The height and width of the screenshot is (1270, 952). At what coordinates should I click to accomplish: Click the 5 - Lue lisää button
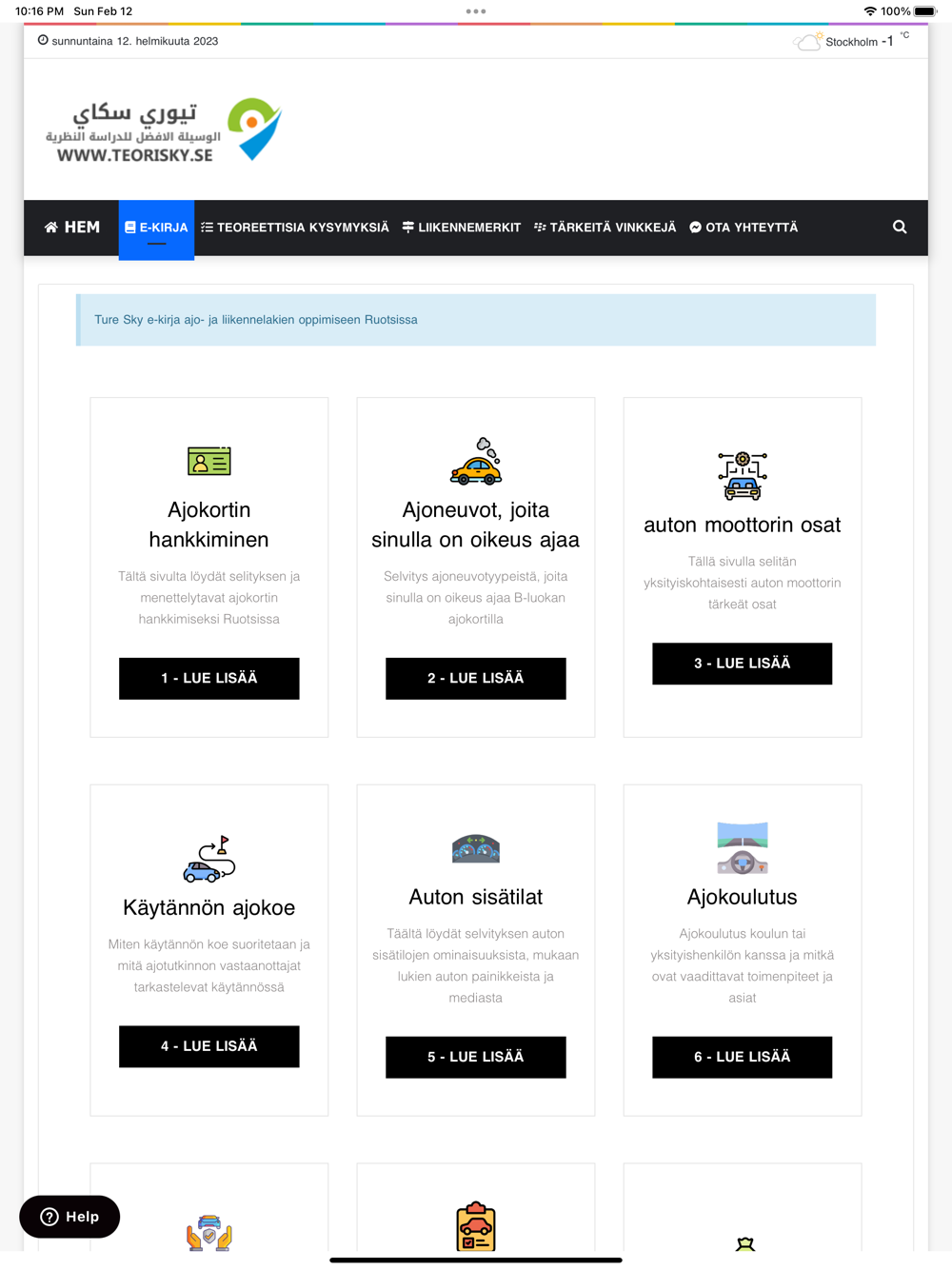(x=476, y=1058)
